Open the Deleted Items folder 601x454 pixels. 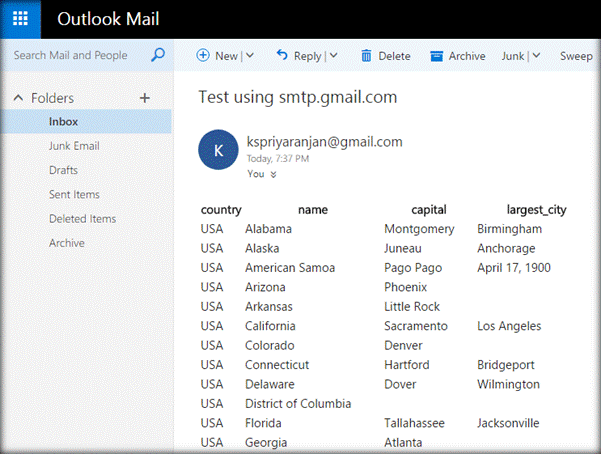tap(82, 218)
